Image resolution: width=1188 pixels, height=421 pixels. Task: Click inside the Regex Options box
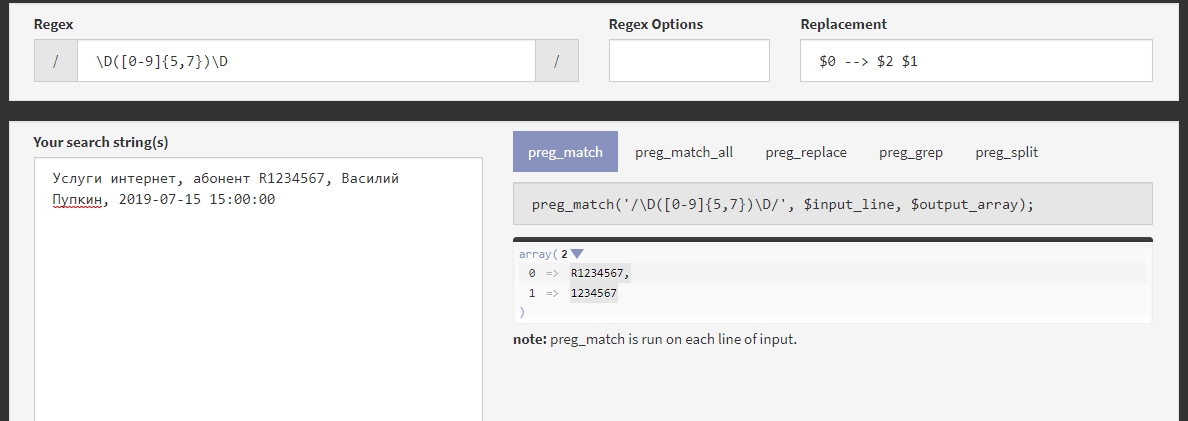(x=689, y=61)
